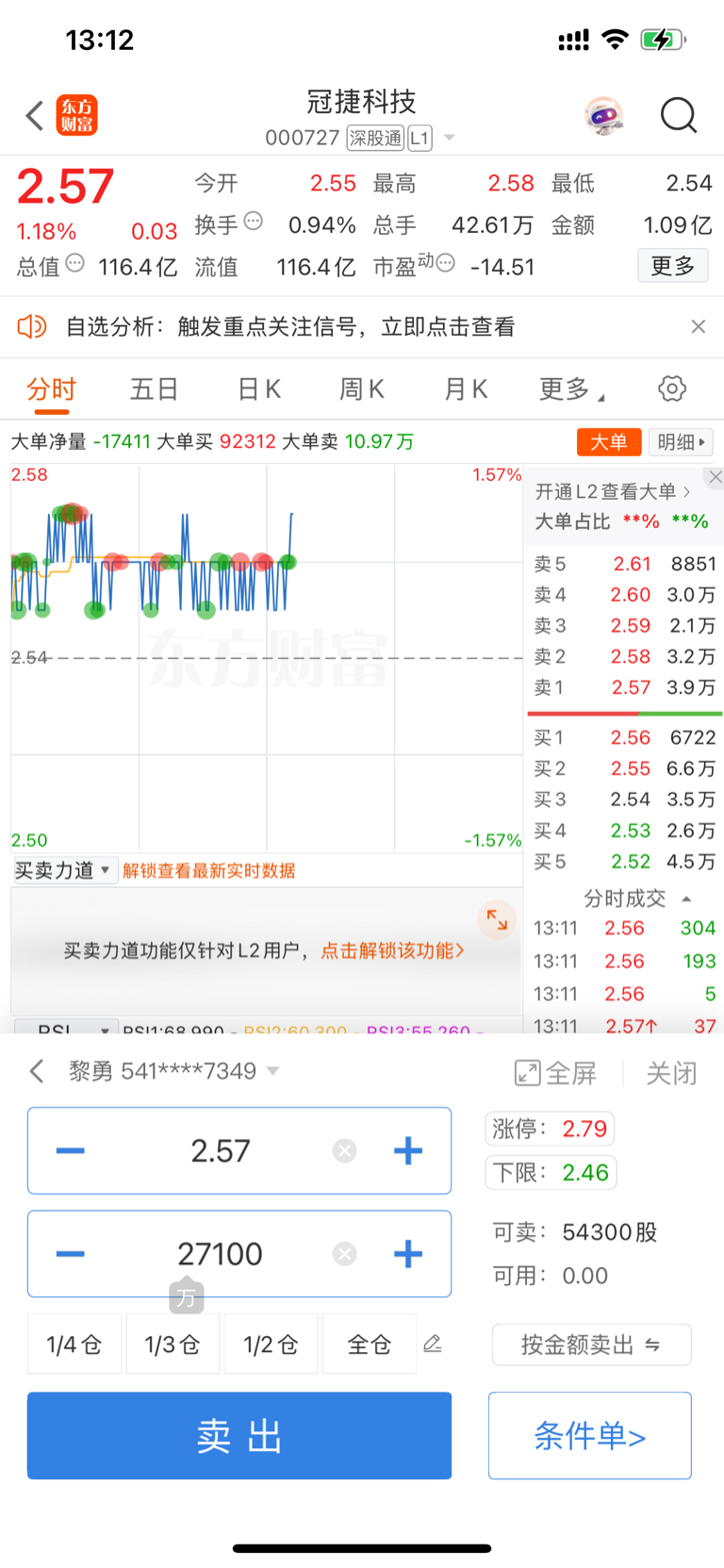724x1568 pixels.
Task: Open chart settings gear icon
Action: 672,388
